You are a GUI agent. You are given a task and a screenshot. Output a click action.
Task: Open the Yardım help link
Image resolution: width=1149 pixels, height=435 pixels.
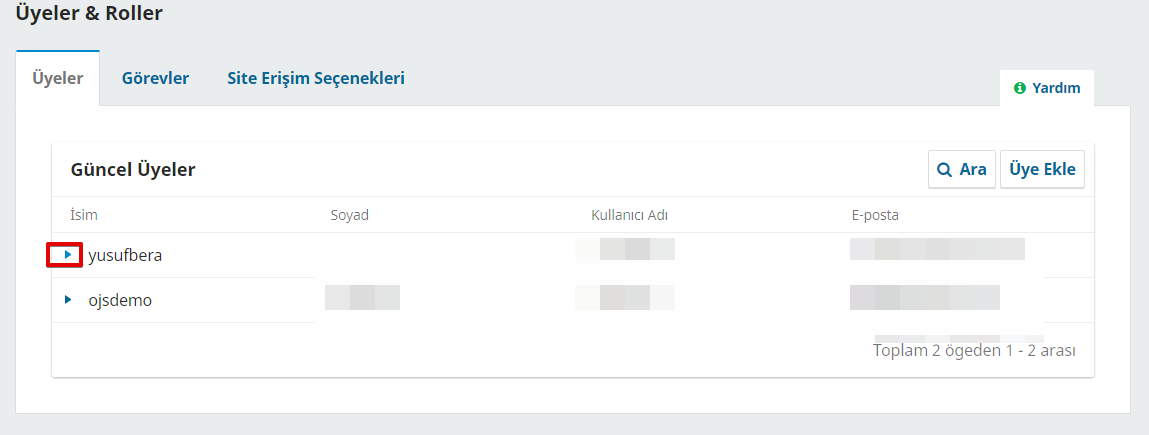click(x=1047, y=88)
